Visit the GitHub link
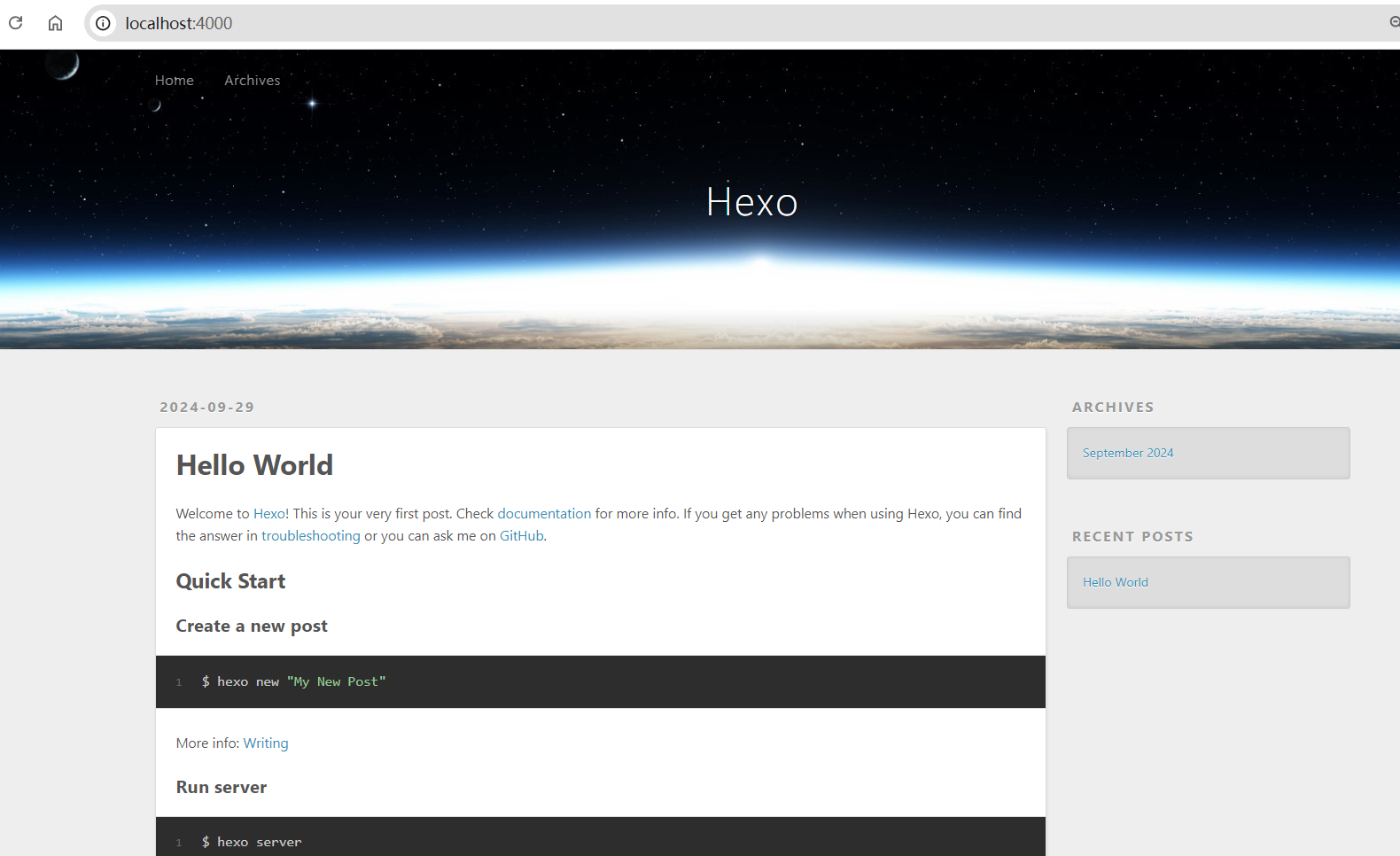The height and width of the screenshot is (856, 1400). 522,536
